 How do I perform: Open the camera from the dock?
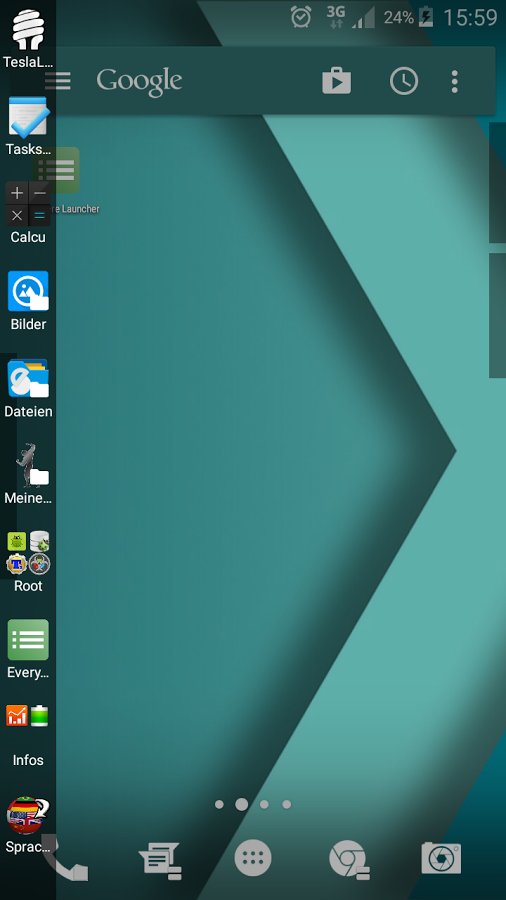coord(441,858)
